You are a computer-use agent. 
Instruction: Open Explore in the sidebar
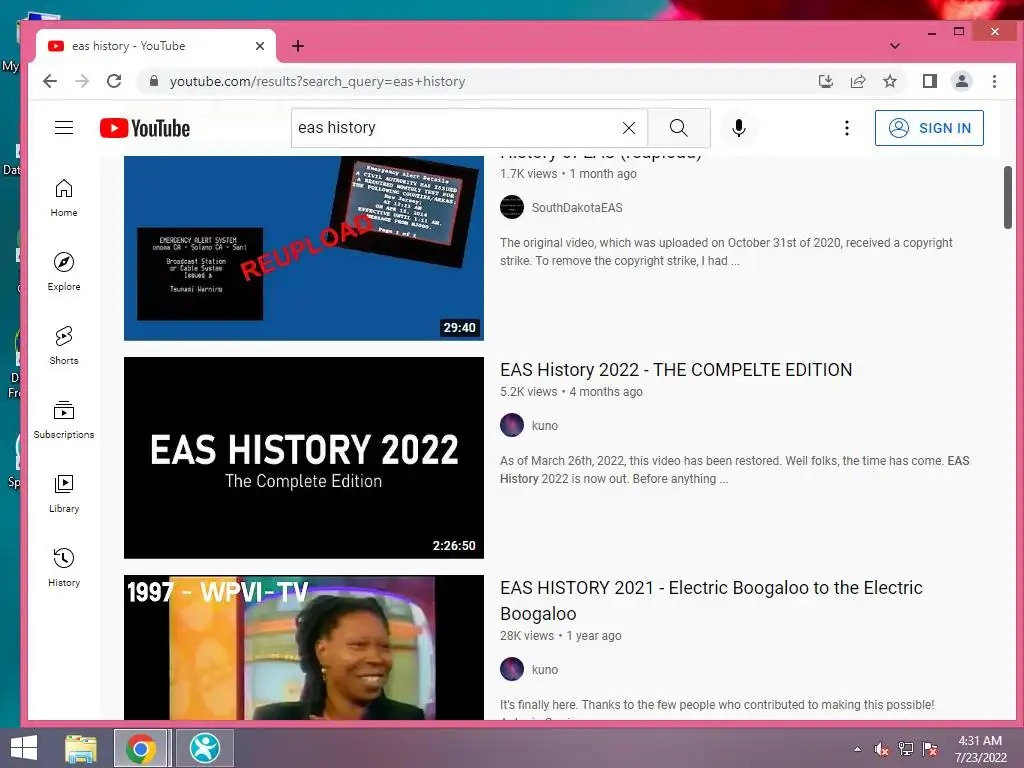(63, 272)
